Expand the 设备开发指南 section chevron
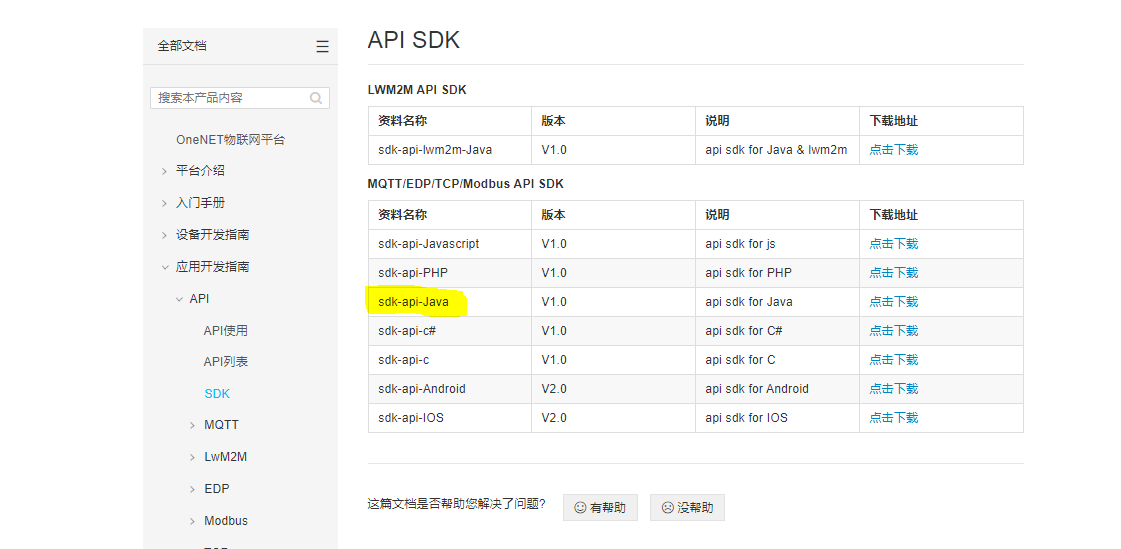Screen dimensions: 1121x549 pyautogui.click(x=164, y=236)
